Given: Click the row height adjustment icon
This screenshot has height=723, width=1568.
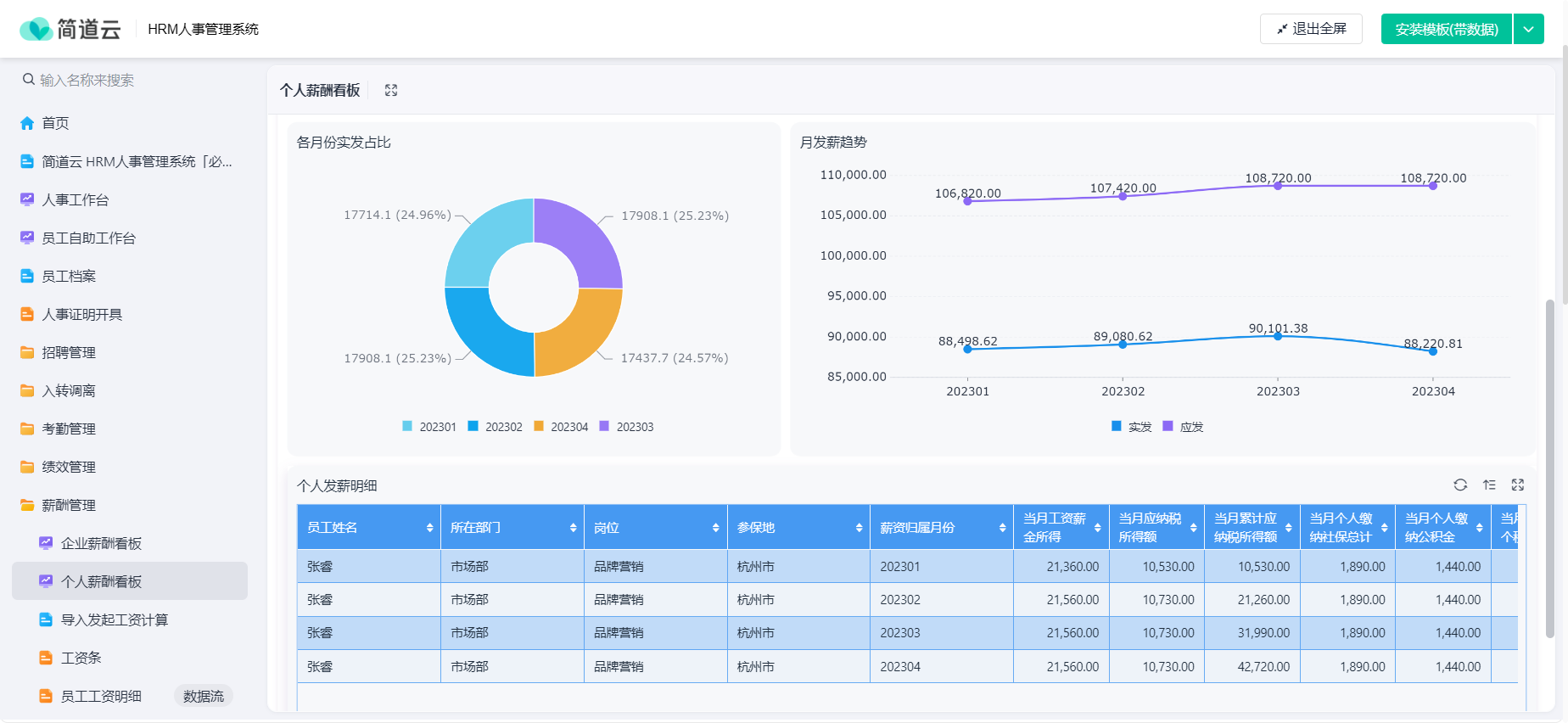Looking at the screenshot, I should [x=1489, y=485].
